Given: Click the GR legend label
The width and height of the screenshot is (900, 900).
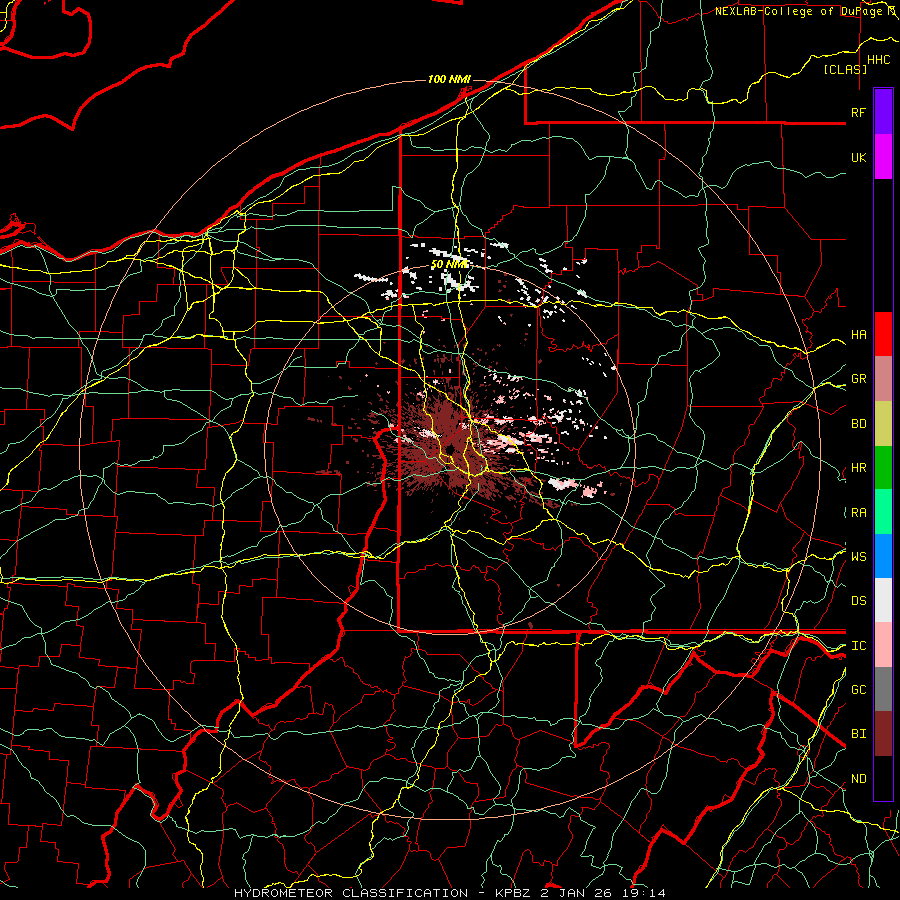Looking at the screenshot, I should (x=858, y=379).
